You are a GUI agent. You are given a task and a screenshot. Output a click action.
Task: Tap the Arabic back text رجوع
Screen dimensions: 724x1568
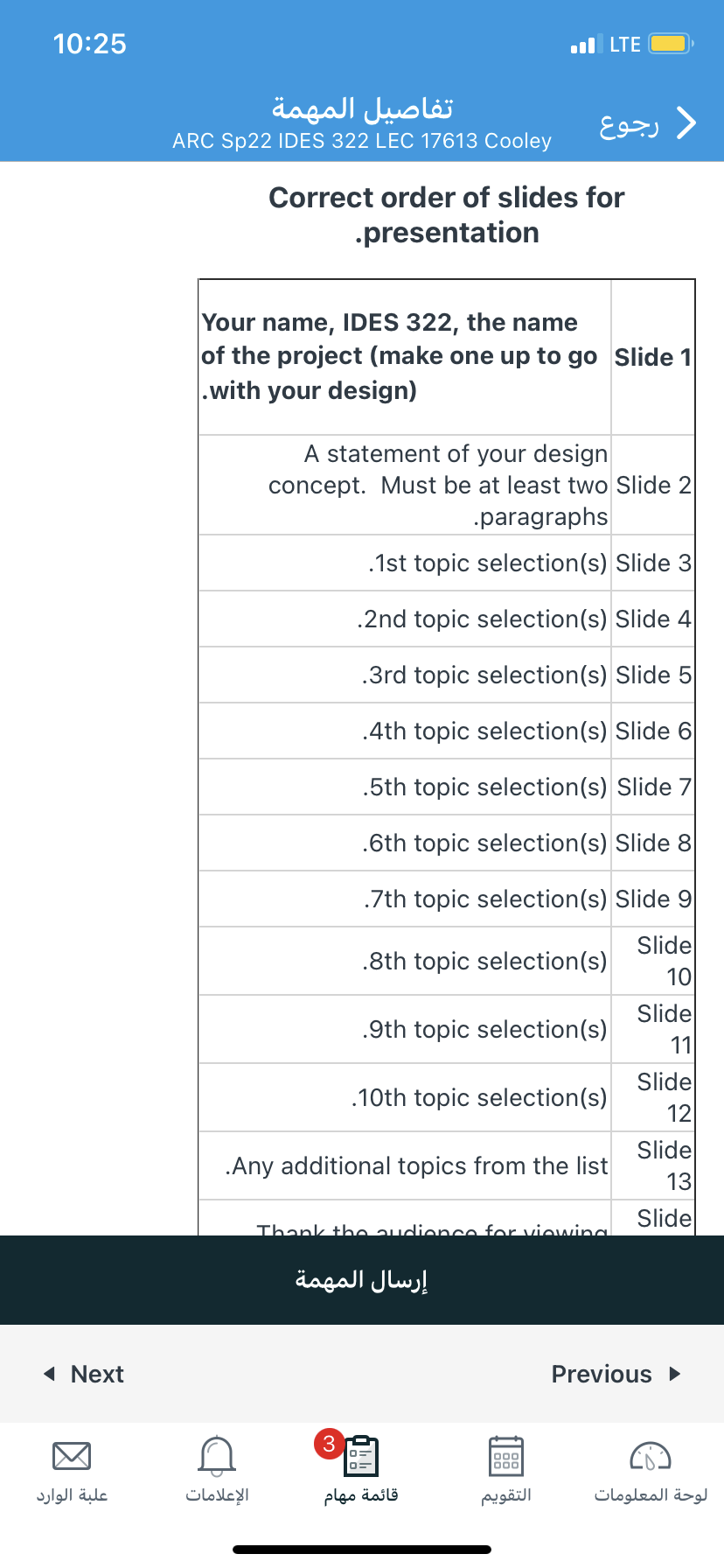tap(630, 125)
